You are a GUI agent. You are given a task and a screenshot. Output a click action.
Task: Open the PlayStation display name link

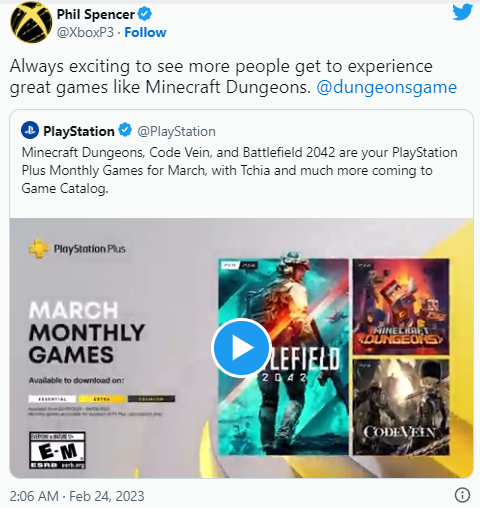click(79, 131)
